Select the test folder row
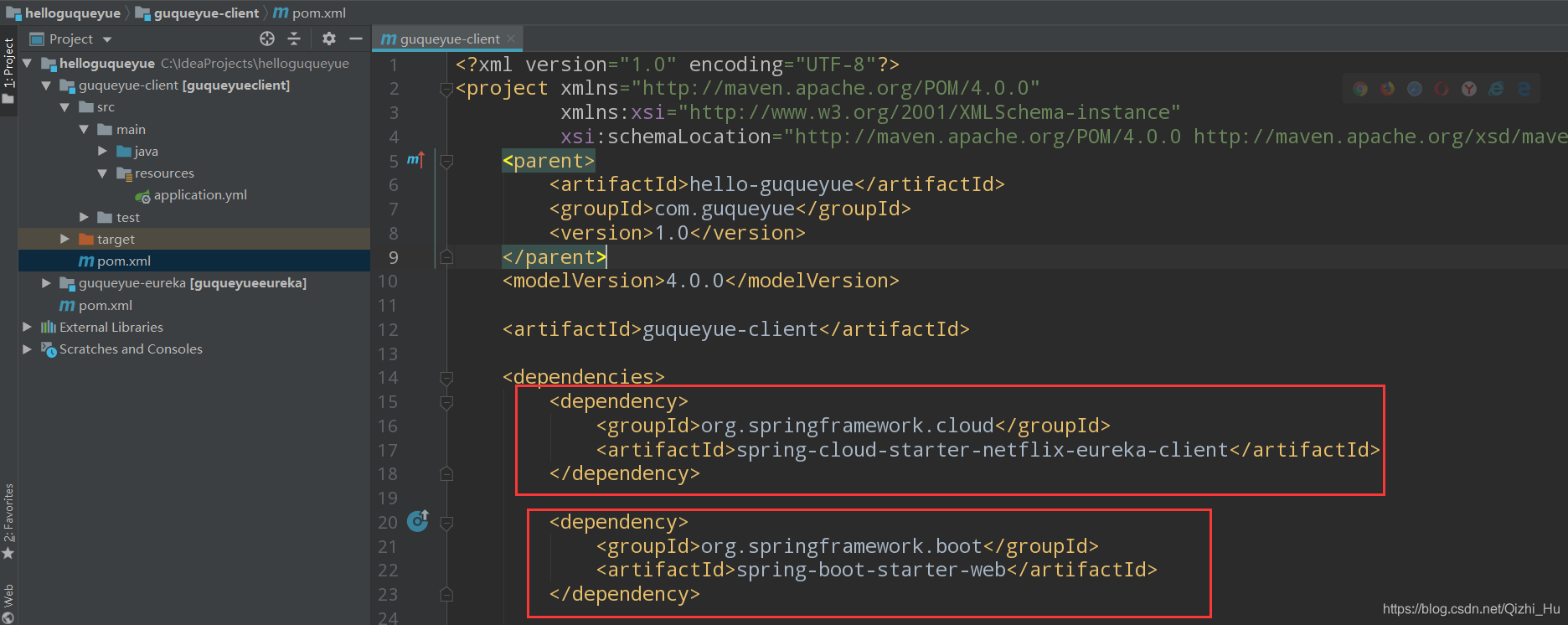The width and height of the screenshot is (1568, 625). [194, 217]
